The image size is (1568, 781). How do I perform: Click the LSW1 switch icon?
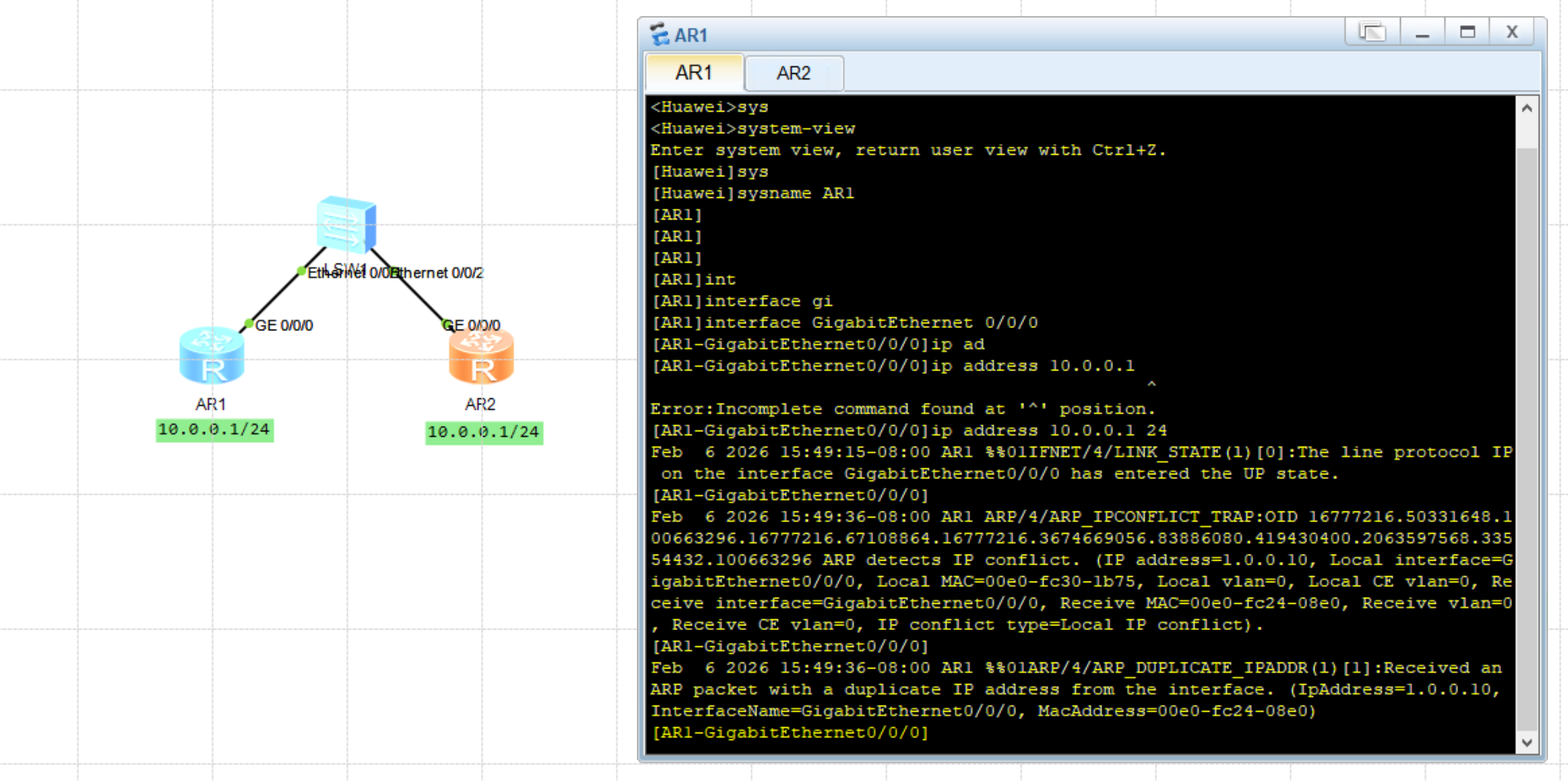347,224
